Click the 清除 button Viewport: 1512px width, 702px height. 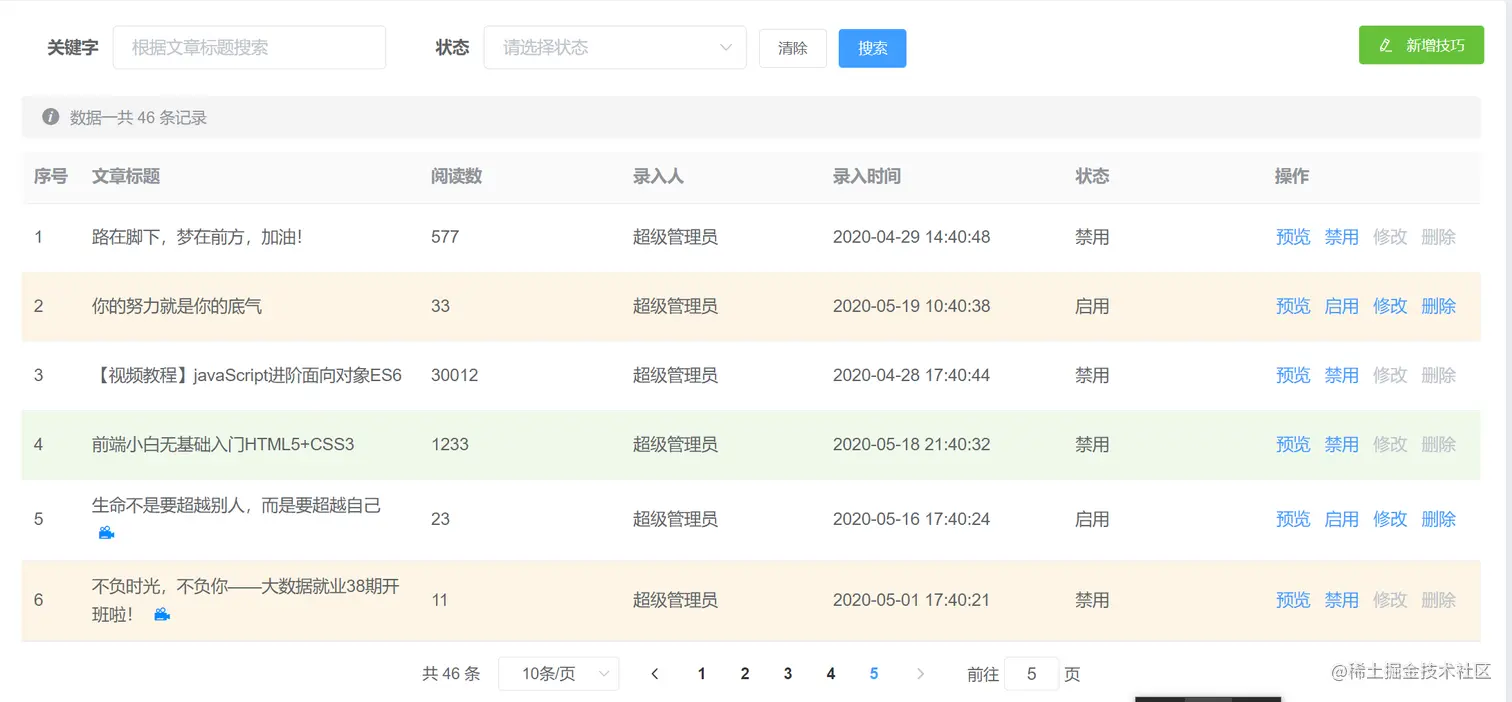pos(793,48)
